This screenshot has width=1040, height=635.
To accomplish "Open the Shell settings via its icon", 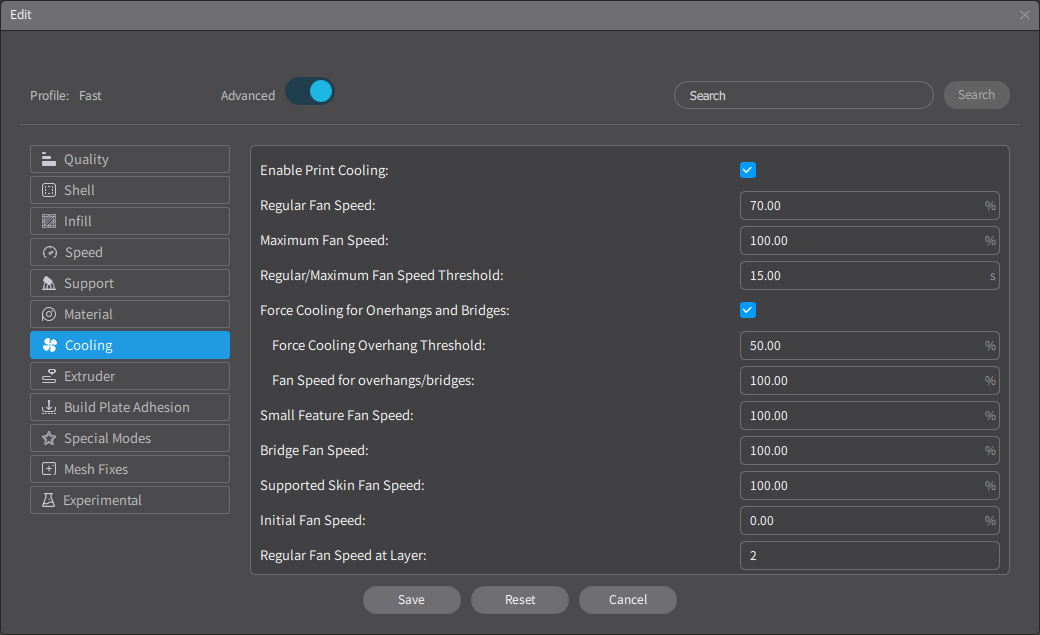I will (49, 189).
